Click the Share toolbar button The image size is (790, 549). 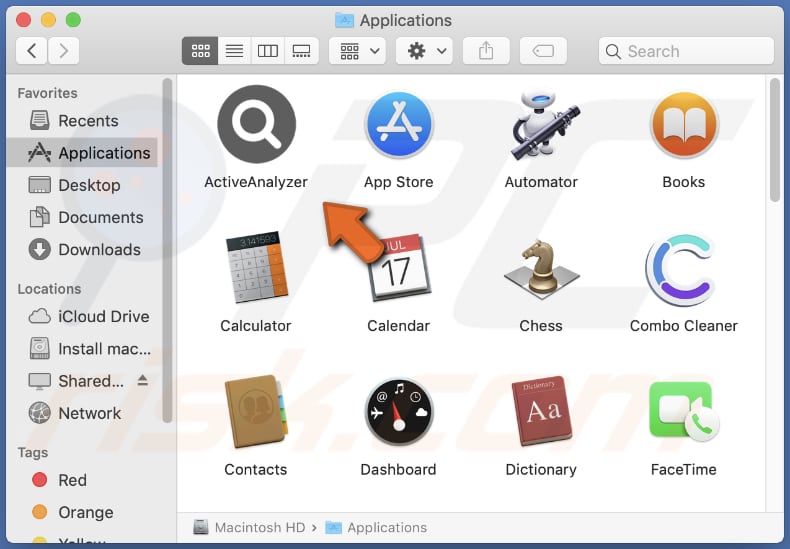(486, 51)
